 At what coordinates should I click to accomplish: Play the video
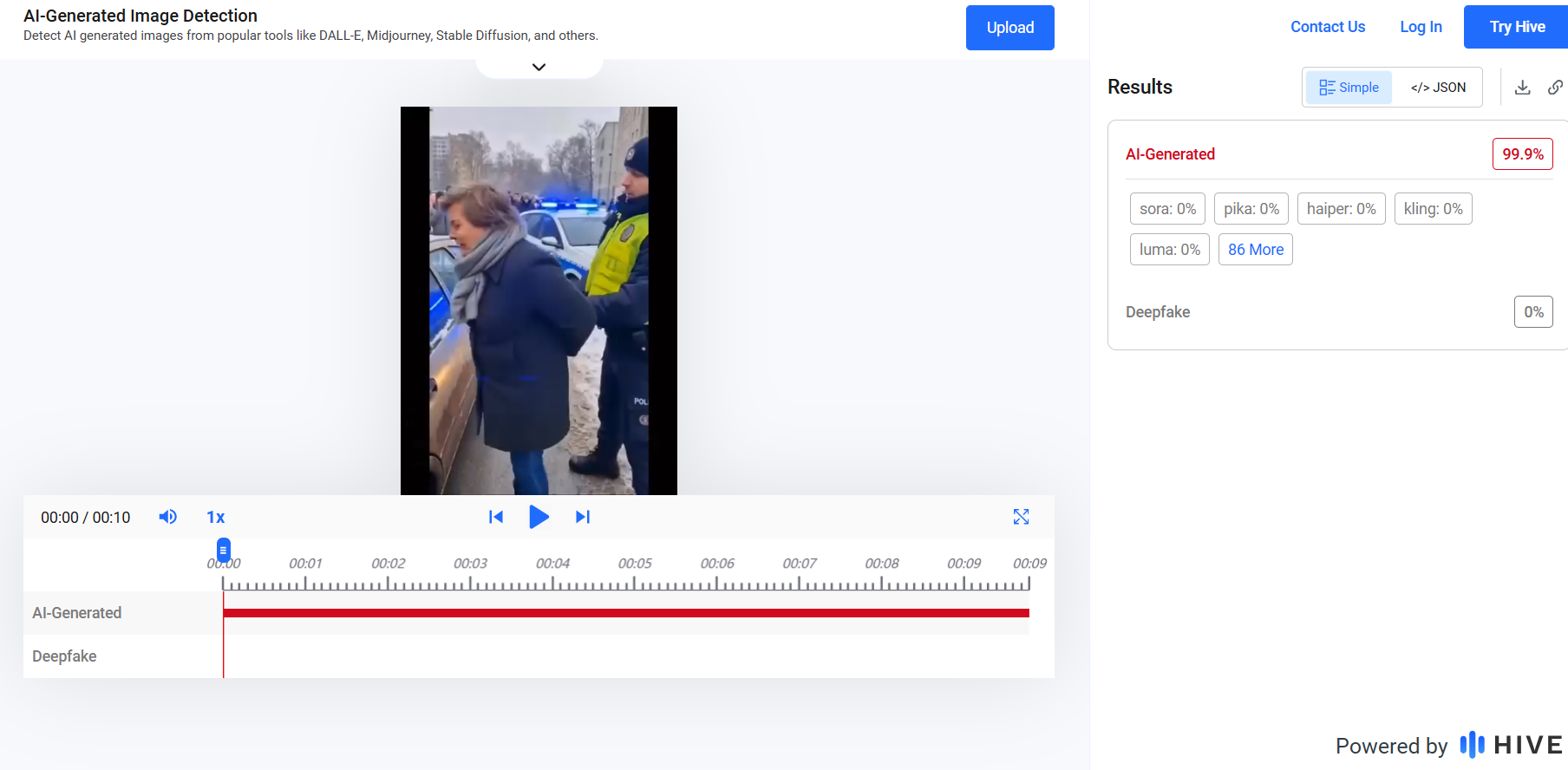pyautogui.click(x=539, y=517)
